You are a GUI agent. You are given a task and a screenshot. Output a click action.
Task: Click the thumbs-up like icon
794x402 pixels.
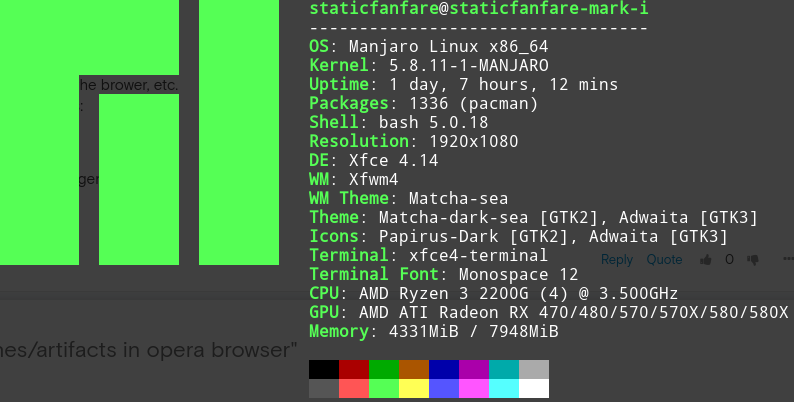tap(705, 260)
